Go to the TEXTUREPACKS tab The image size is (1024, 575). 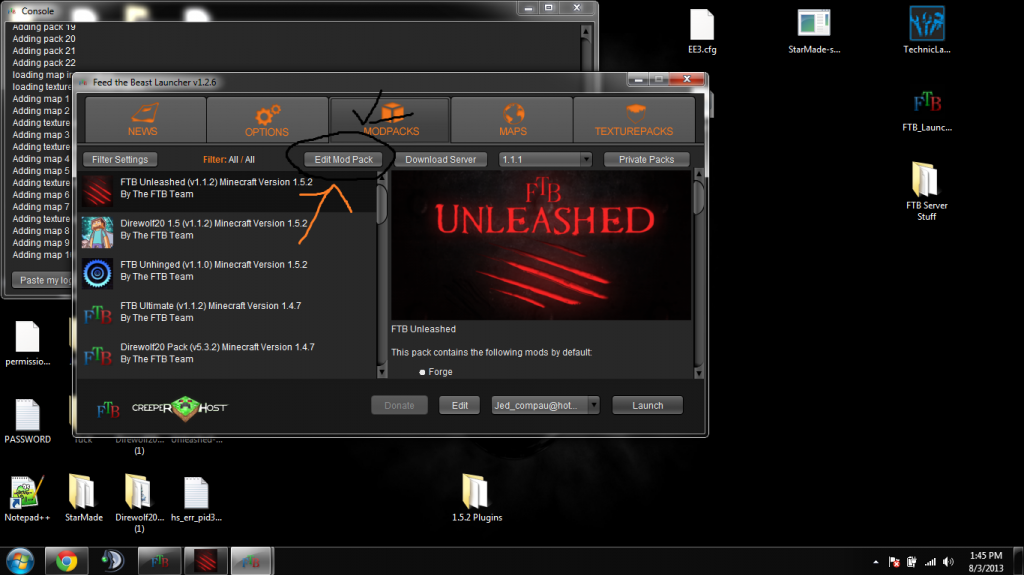coord(633,120)
